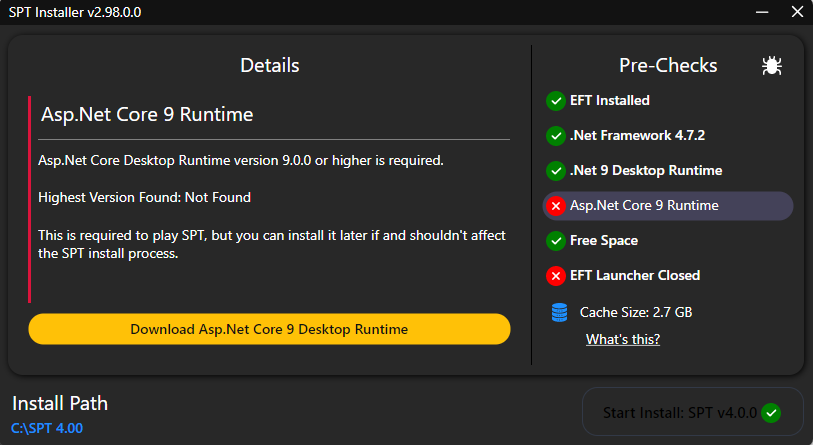Click the C:\SPT 4.00 install path link
This screenshot has height=445, width=813.
(x=47, y=428)
